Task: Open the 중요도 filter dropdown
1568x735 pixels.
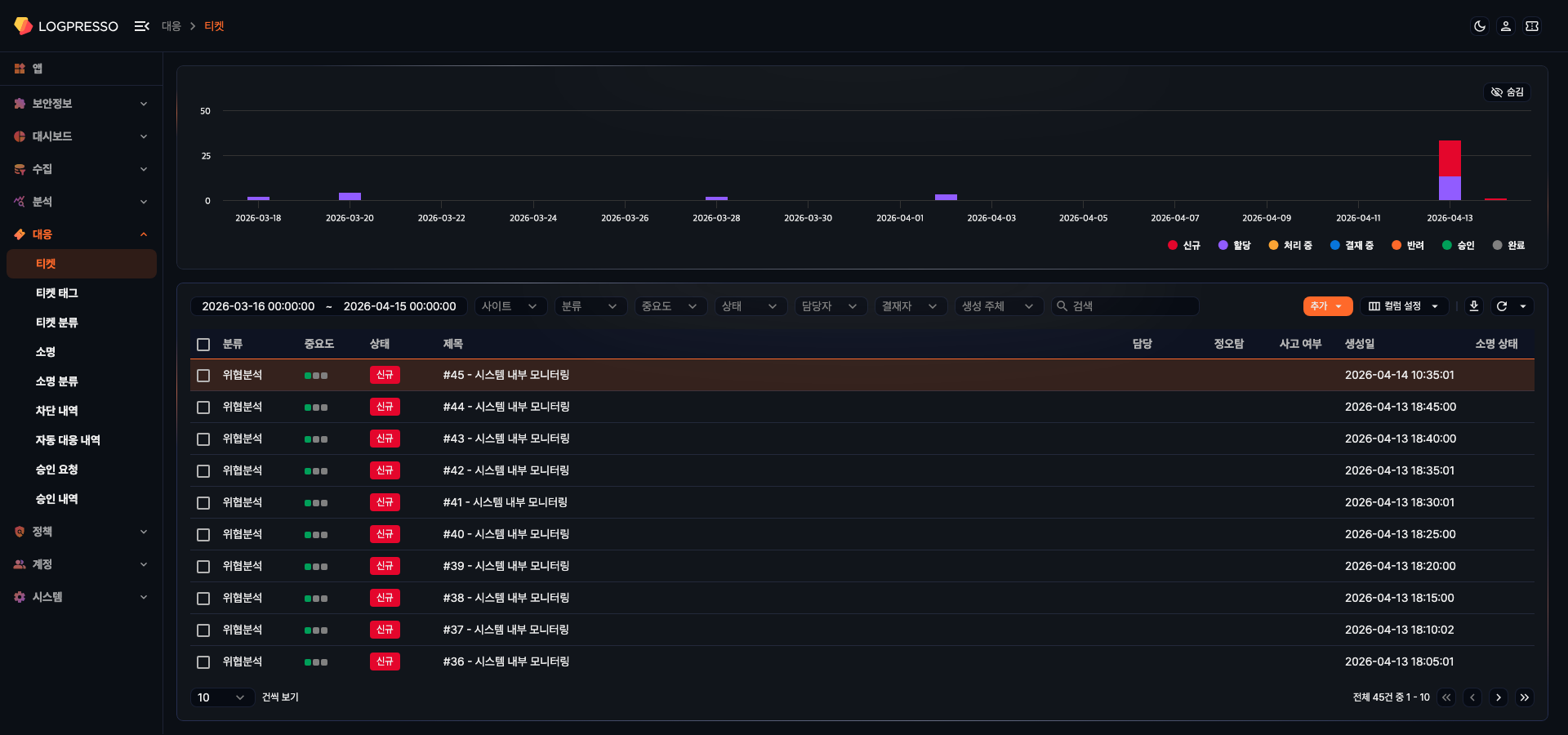Action: 669,306
